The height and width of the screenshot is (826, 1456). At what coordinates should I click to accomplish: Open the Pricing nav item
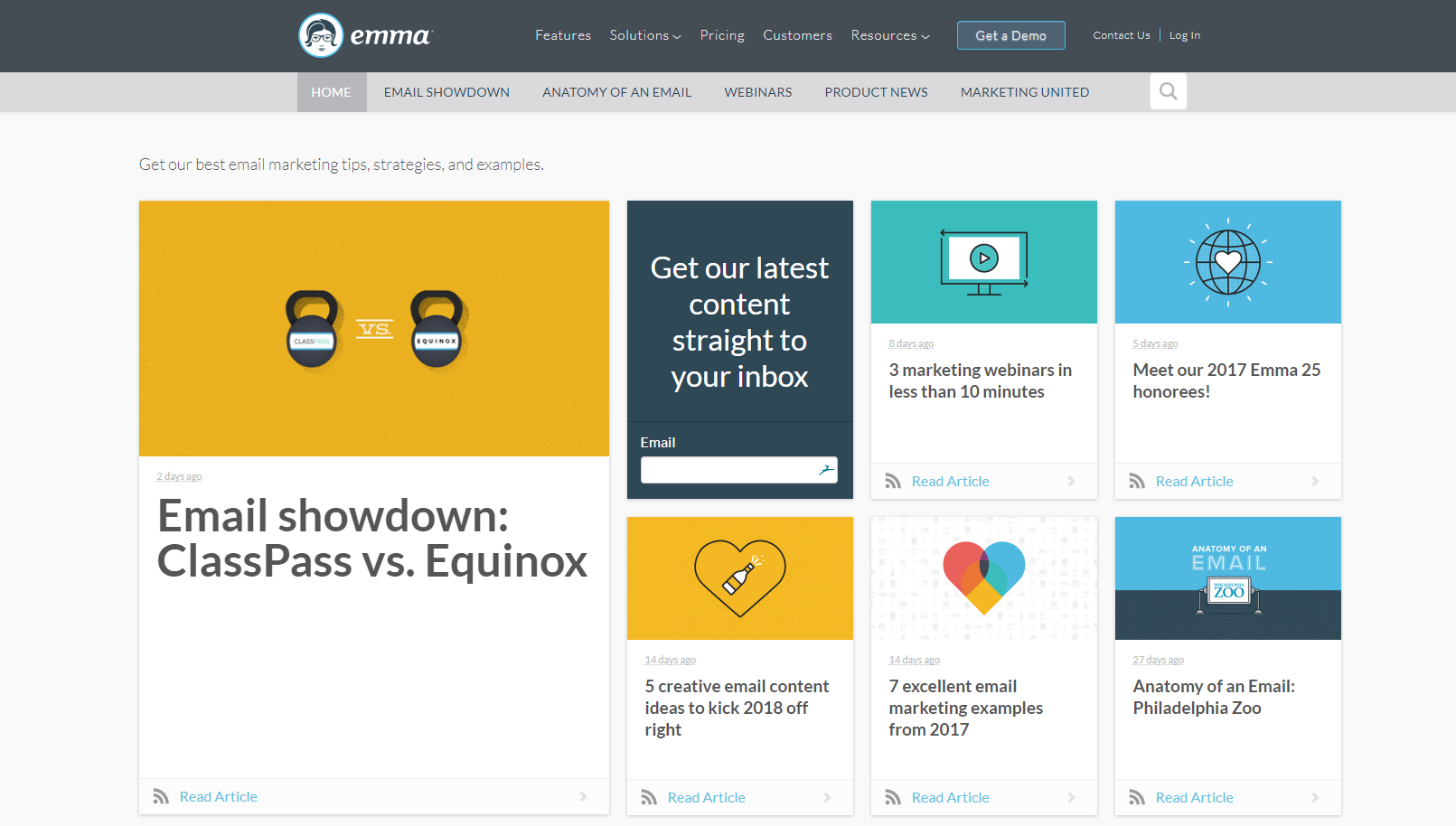pos(722,35)
